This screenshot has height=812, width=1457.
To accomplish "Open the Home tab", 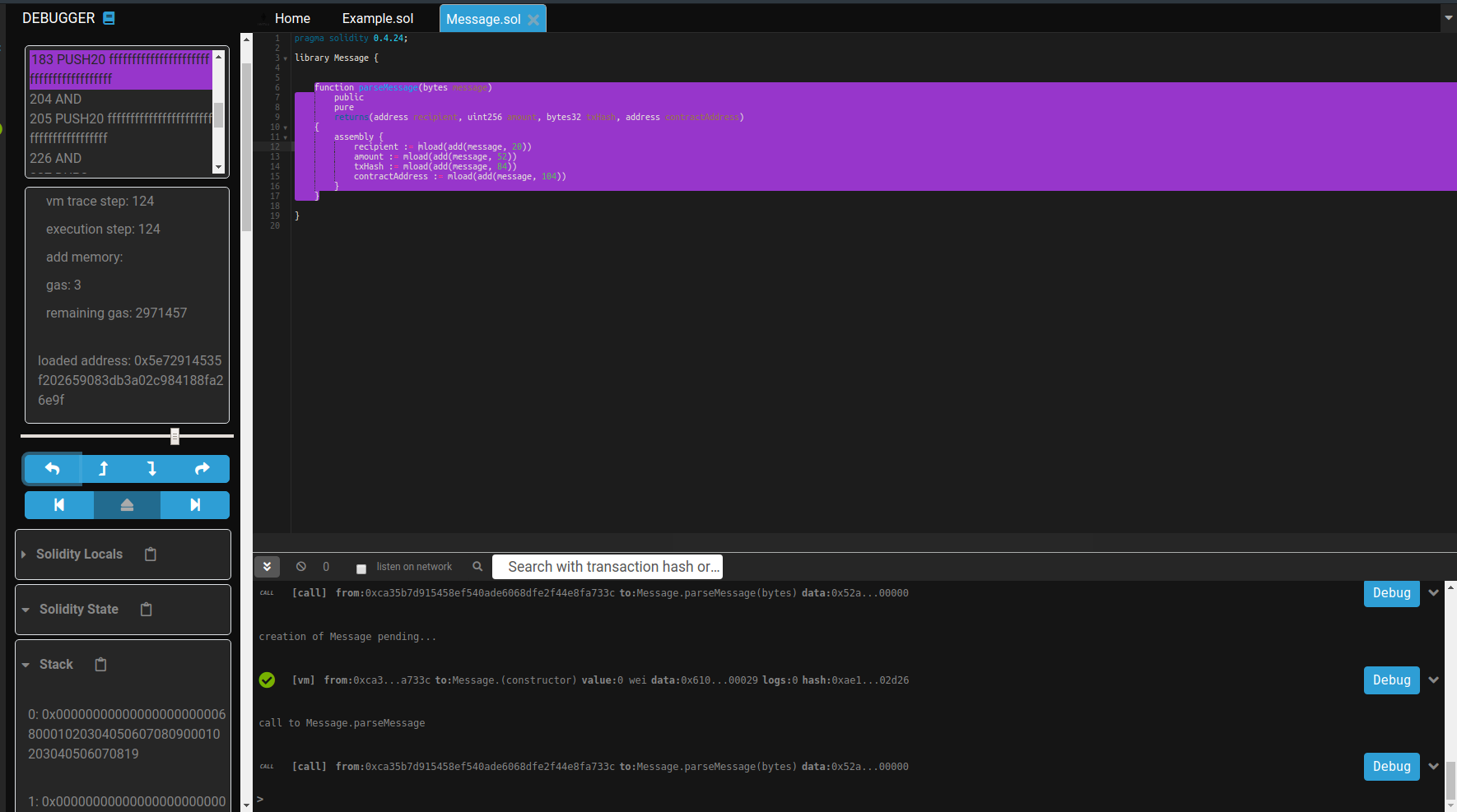I will click(292, 17).
